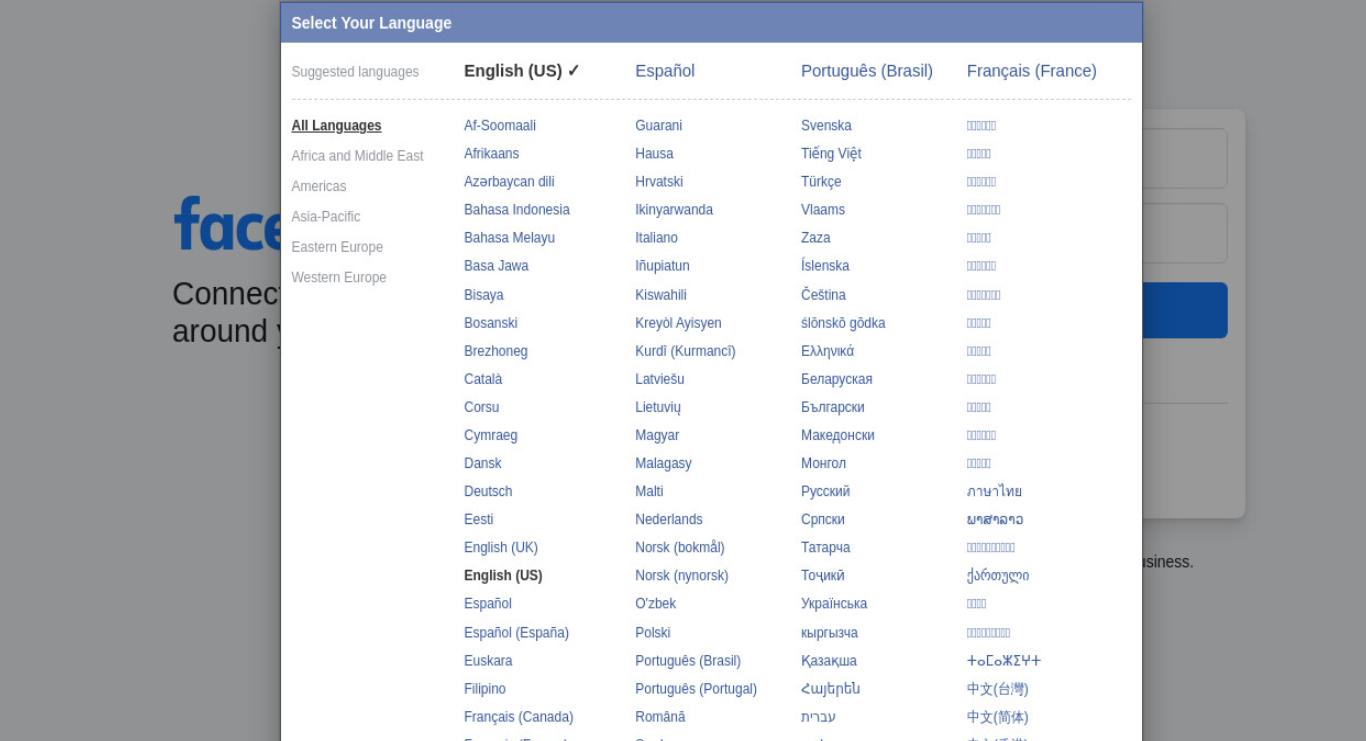Choose Deutsch language
The image size is (1366, 741).
tap(488, 492)
